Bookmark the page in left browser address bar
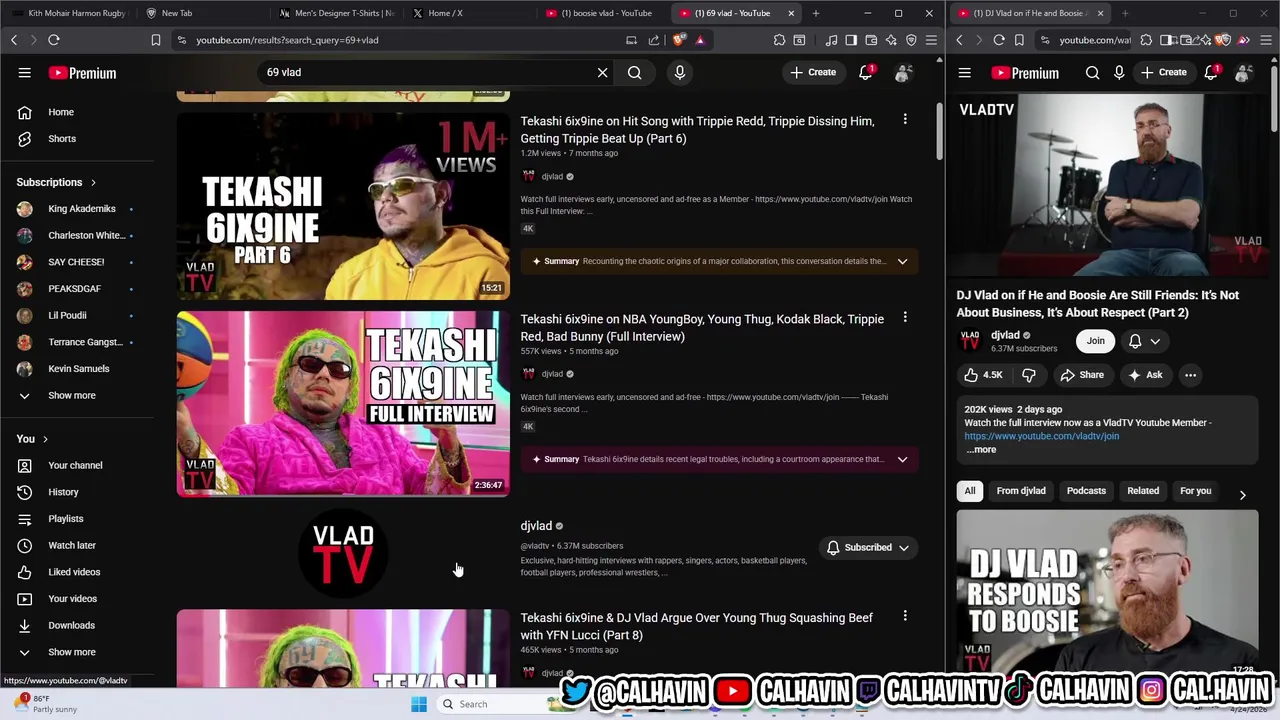The height and width of the screenshot is (720, 1280). (x=156, y=40)
